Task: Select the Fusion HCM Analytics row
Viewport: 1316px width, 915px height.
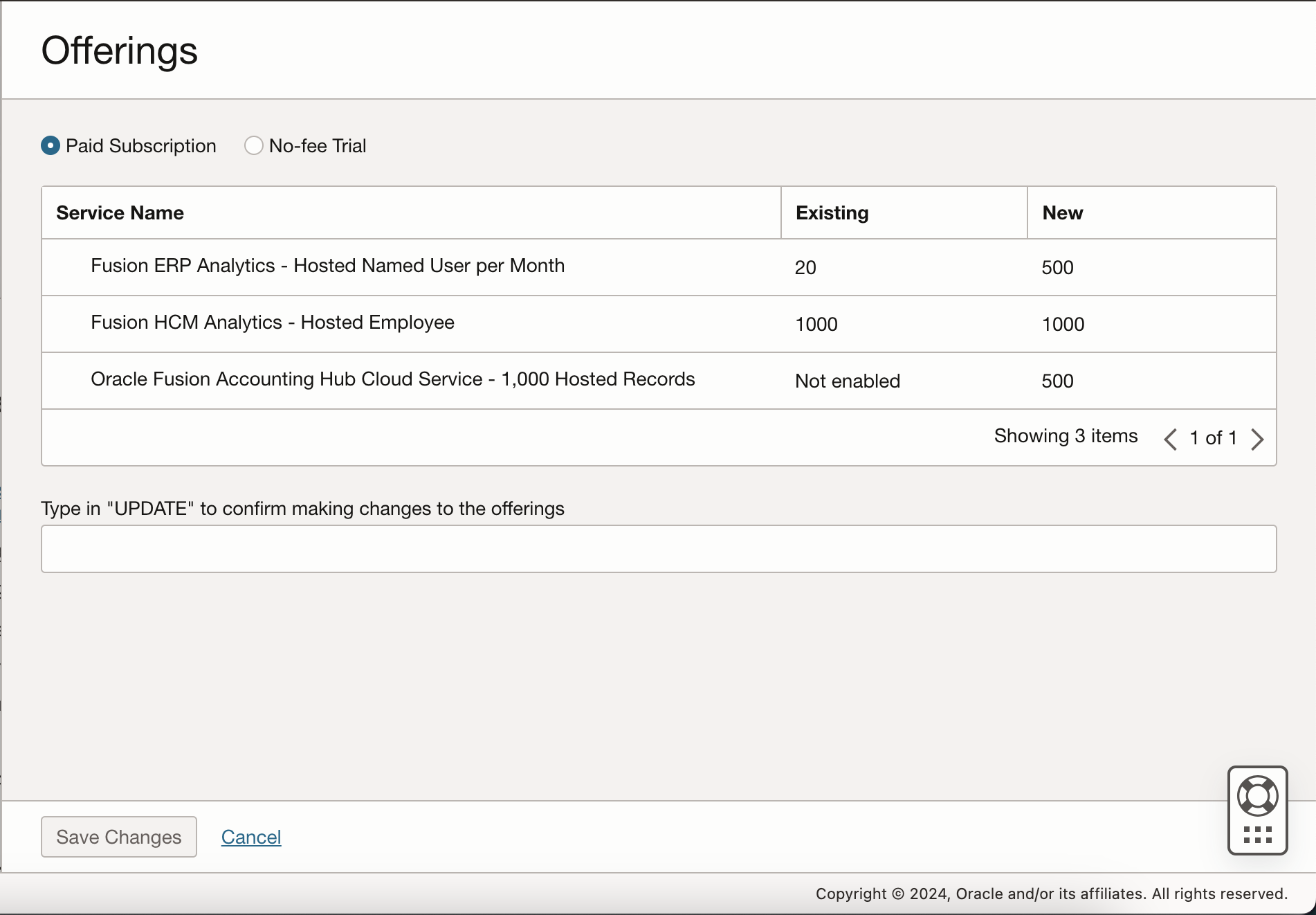Action: 273,323
